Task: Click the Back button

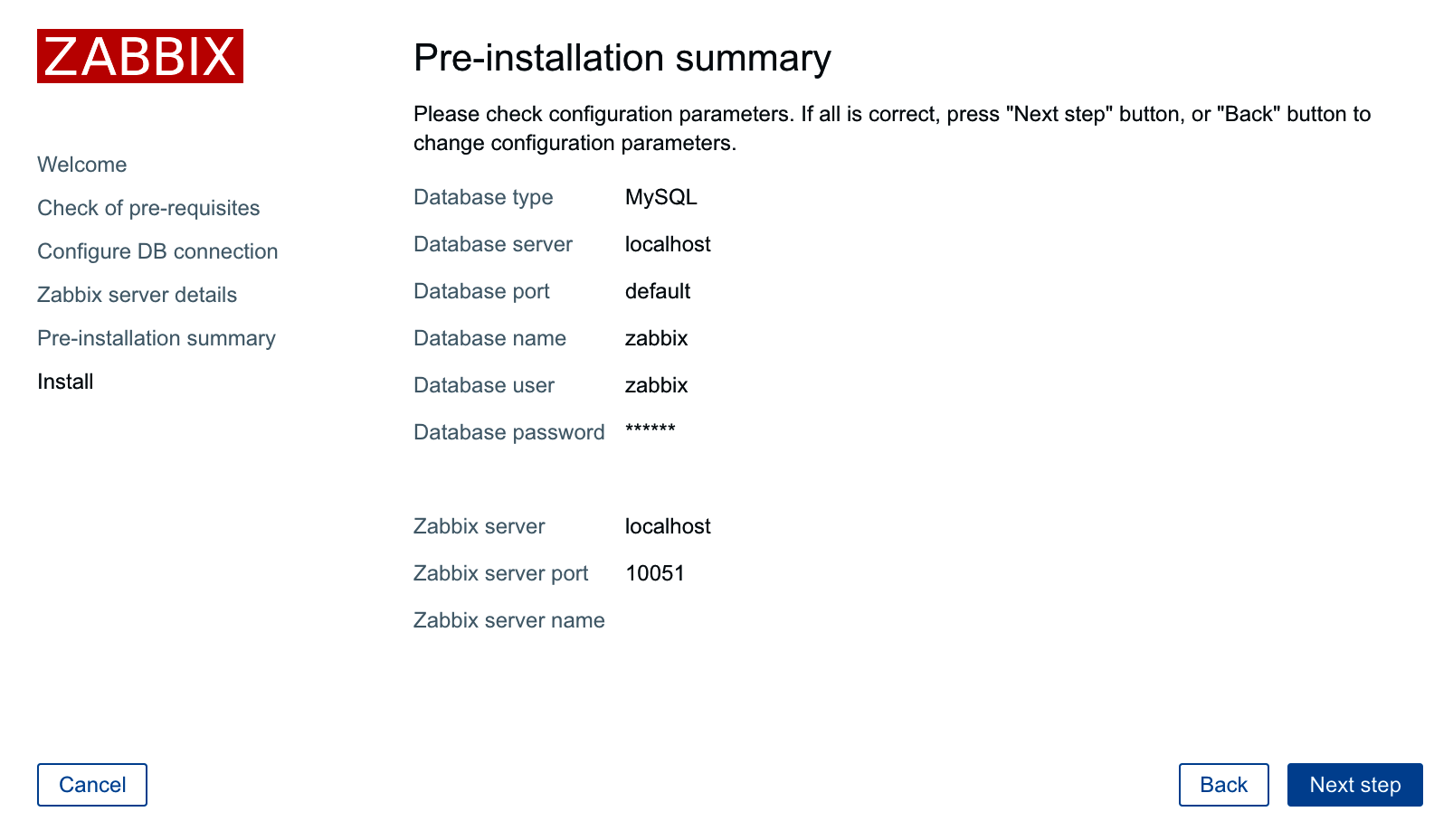Action: (x=1224, y=785)
